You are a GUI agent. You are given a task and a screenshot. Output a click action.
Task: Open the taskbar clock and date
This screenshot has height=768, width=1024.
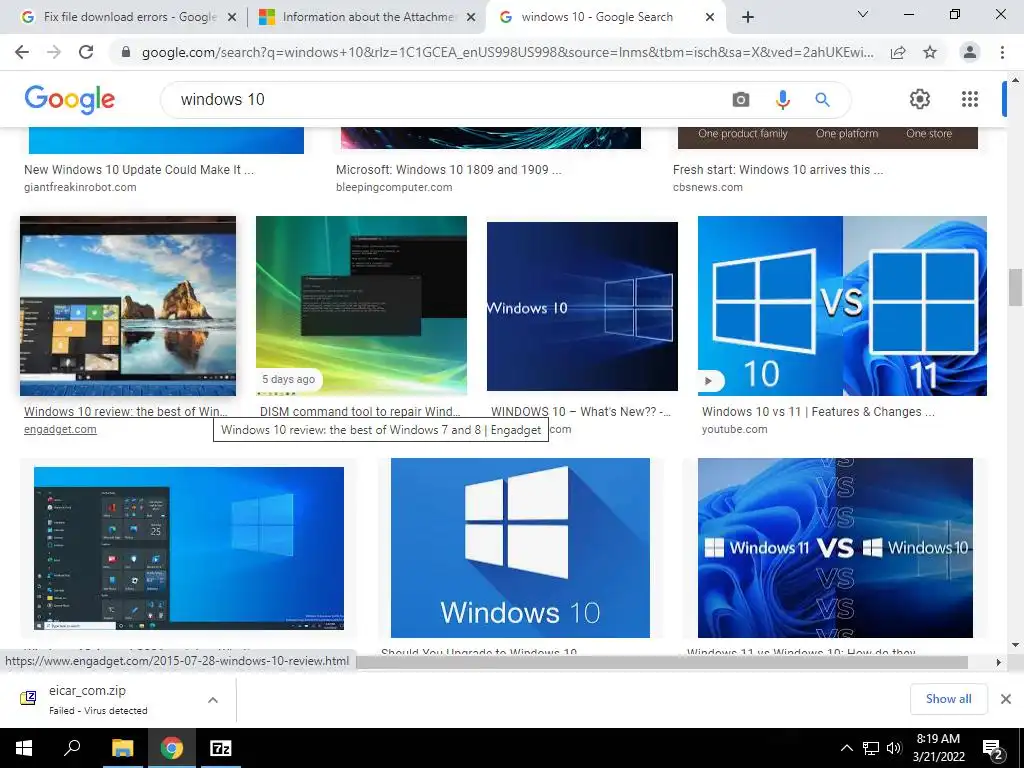tap(938, 748)
